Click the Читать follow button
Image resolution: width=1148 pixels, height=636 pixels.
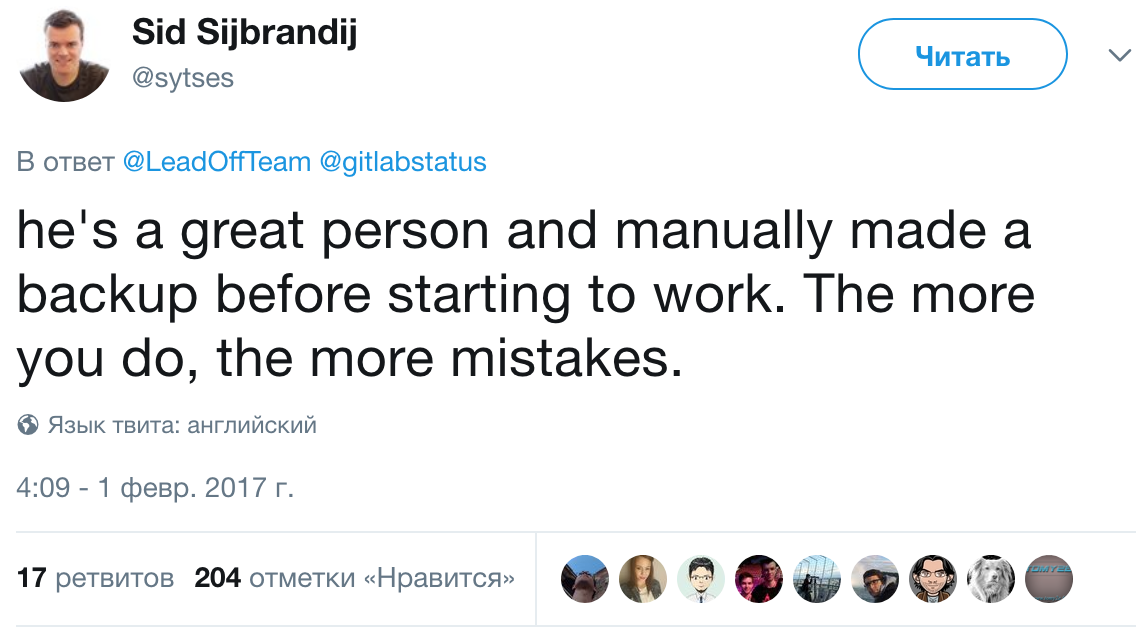tap(962, 55)
